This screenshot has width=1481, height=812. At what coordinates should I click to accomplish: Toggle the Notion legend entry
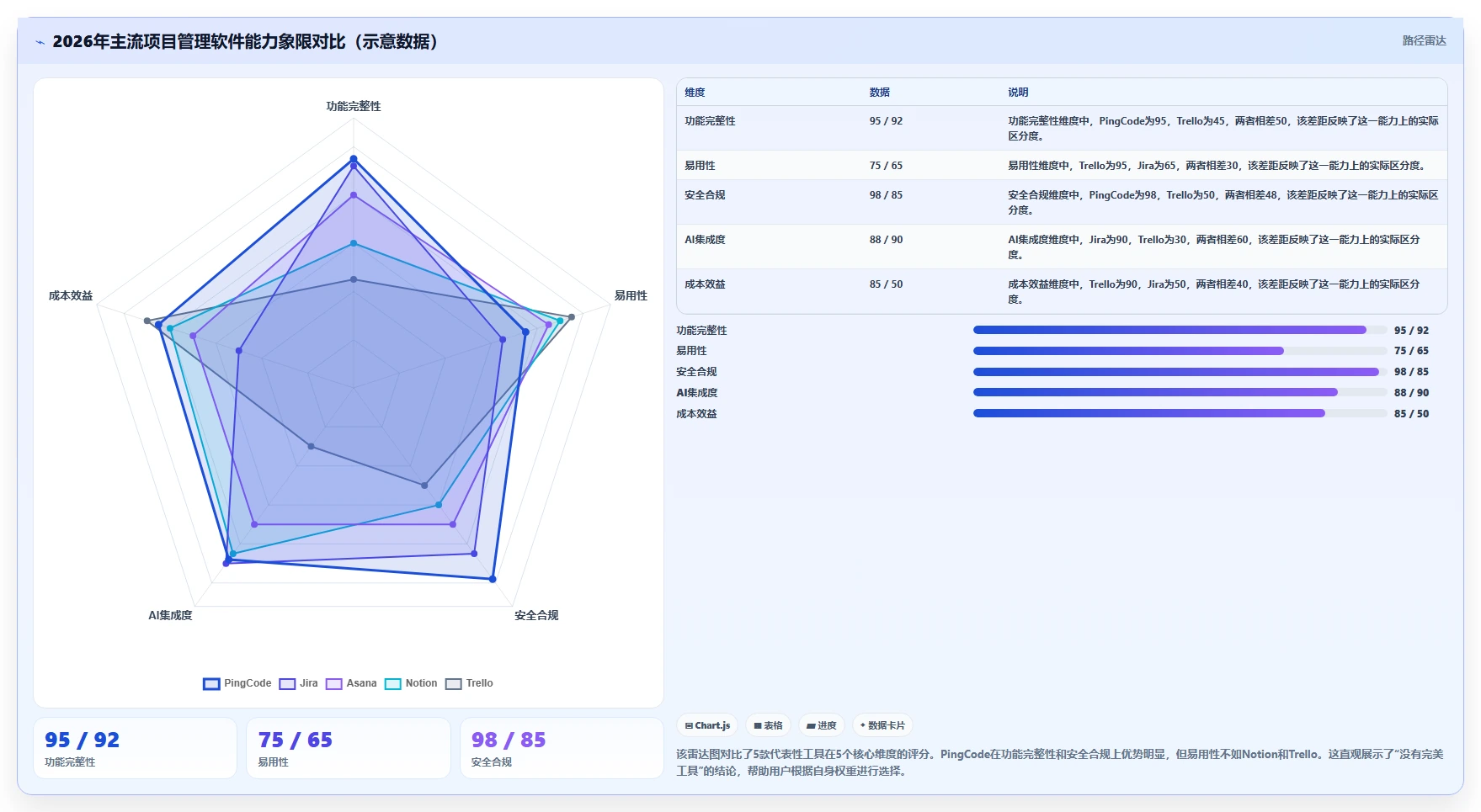pyautogui.click(x=411, y=683)
